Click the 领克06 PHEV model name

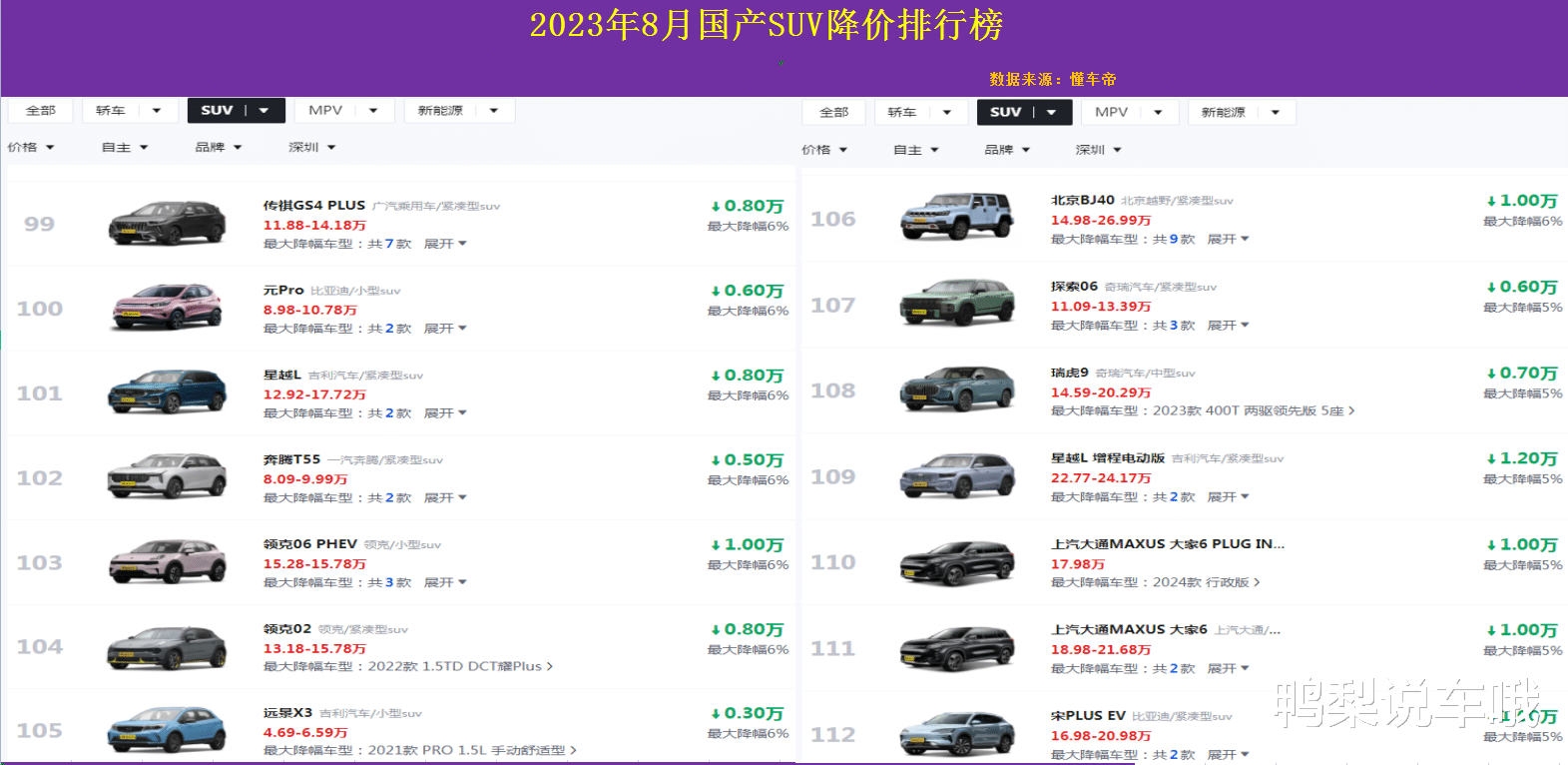coord(310,544)
